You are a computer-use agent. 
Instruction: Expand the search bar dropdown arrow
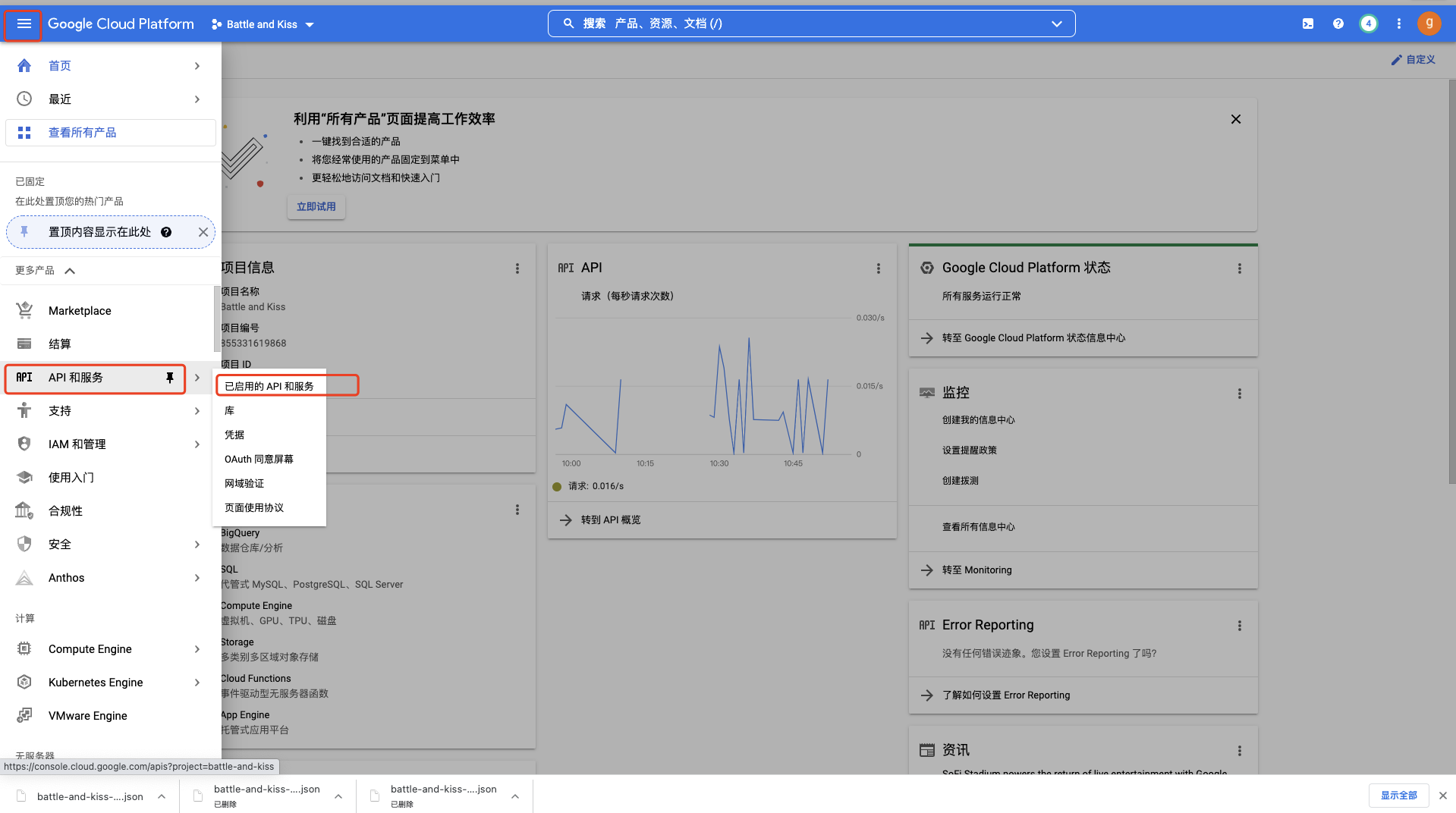pos(1057,24)
